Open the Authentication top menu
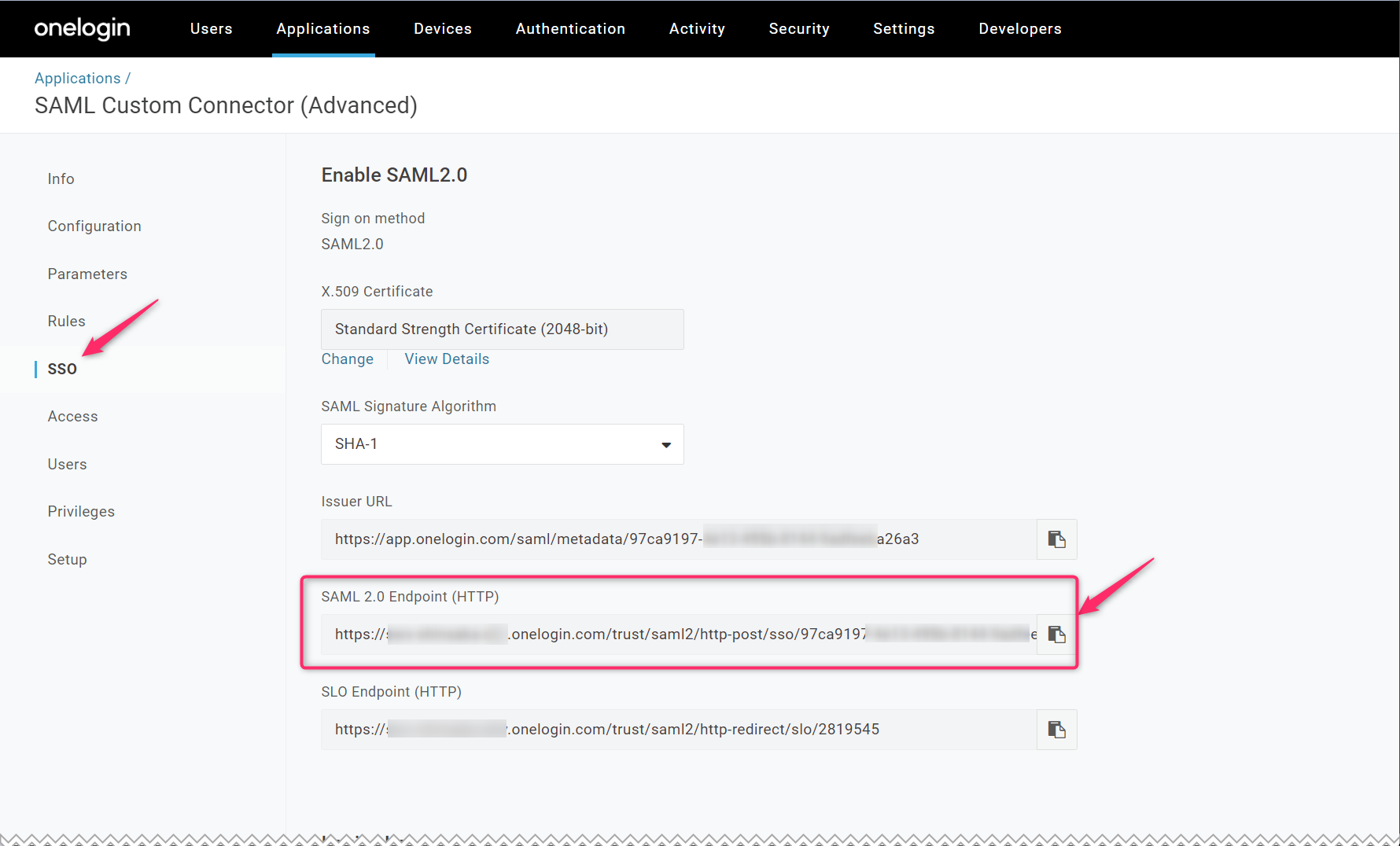Screen dimensions: 1400x846 pyautogui.click(x=570, y=28)
